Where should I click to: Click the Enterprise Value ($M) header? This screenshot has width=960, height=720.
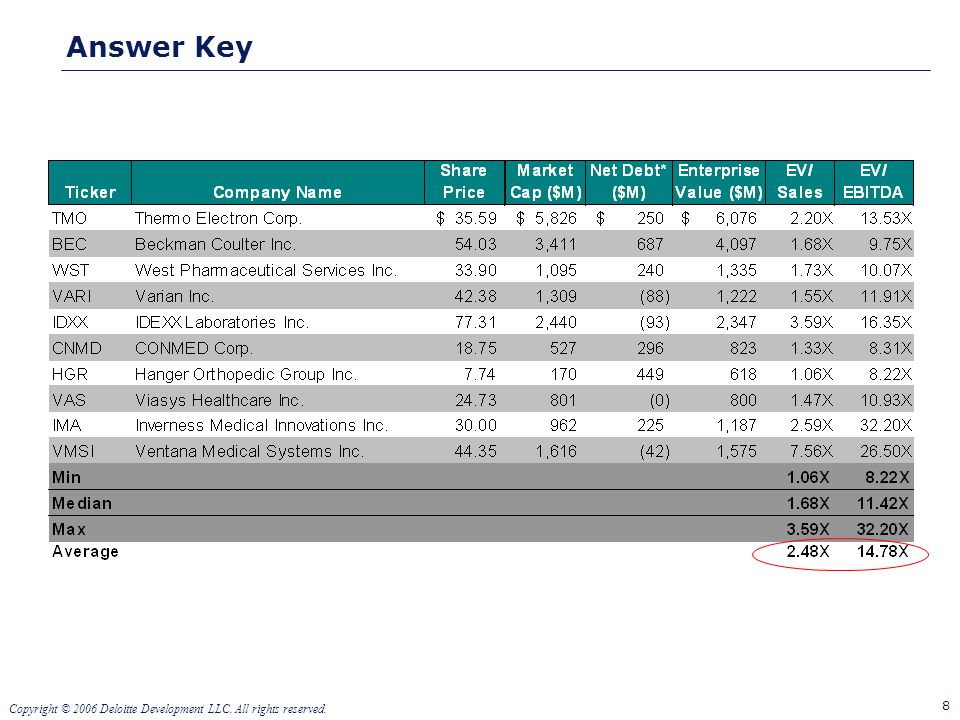[719, 181]
